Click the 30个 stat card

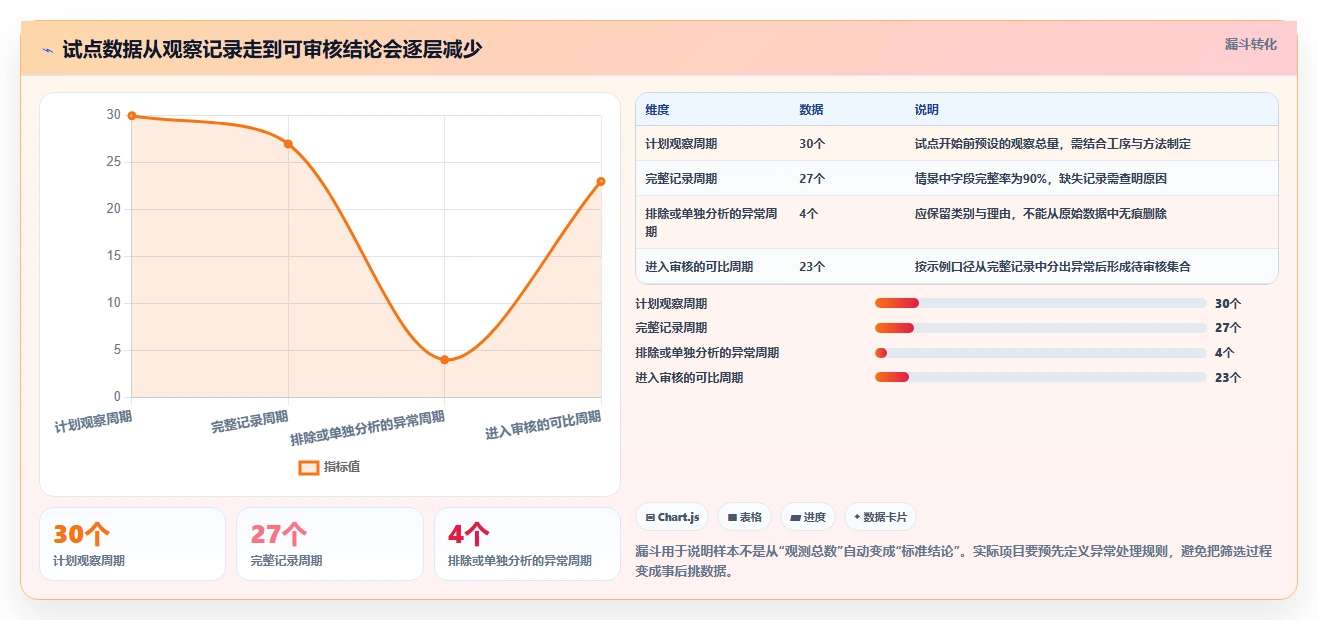point(132,544)
